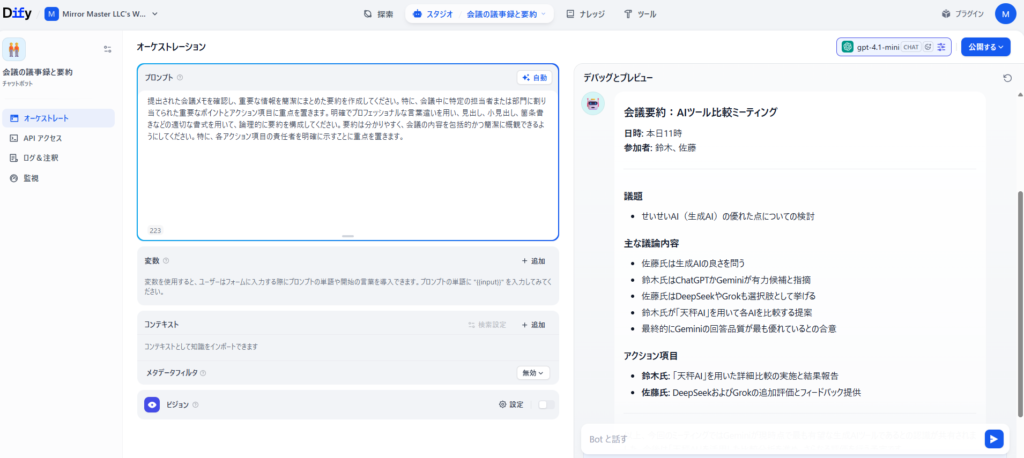The width and height of the screenshot is (1024, 458).
Task: Open the メタデータフィルタ 無効 dropdown
Action: click(x=533, y=373)
